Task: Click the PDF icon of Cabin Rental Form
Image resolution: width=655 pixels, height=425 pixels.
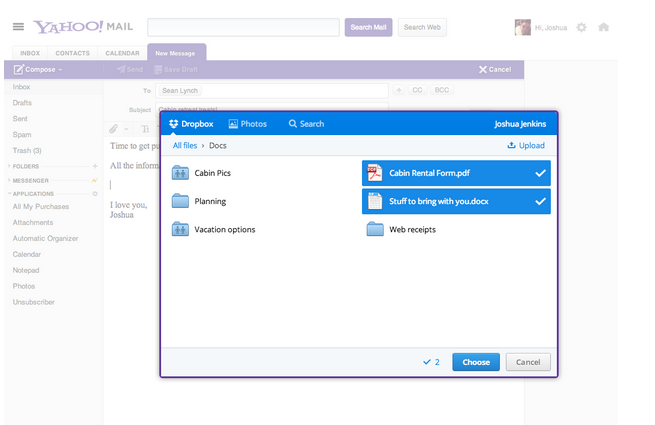Action: pyautogui.click(x=374, y=173)
